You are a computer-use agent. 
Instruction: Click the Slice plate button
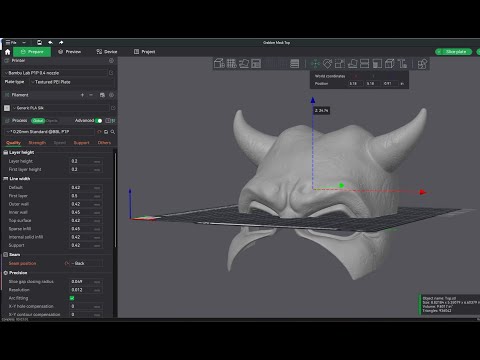[x=454, y=52]
